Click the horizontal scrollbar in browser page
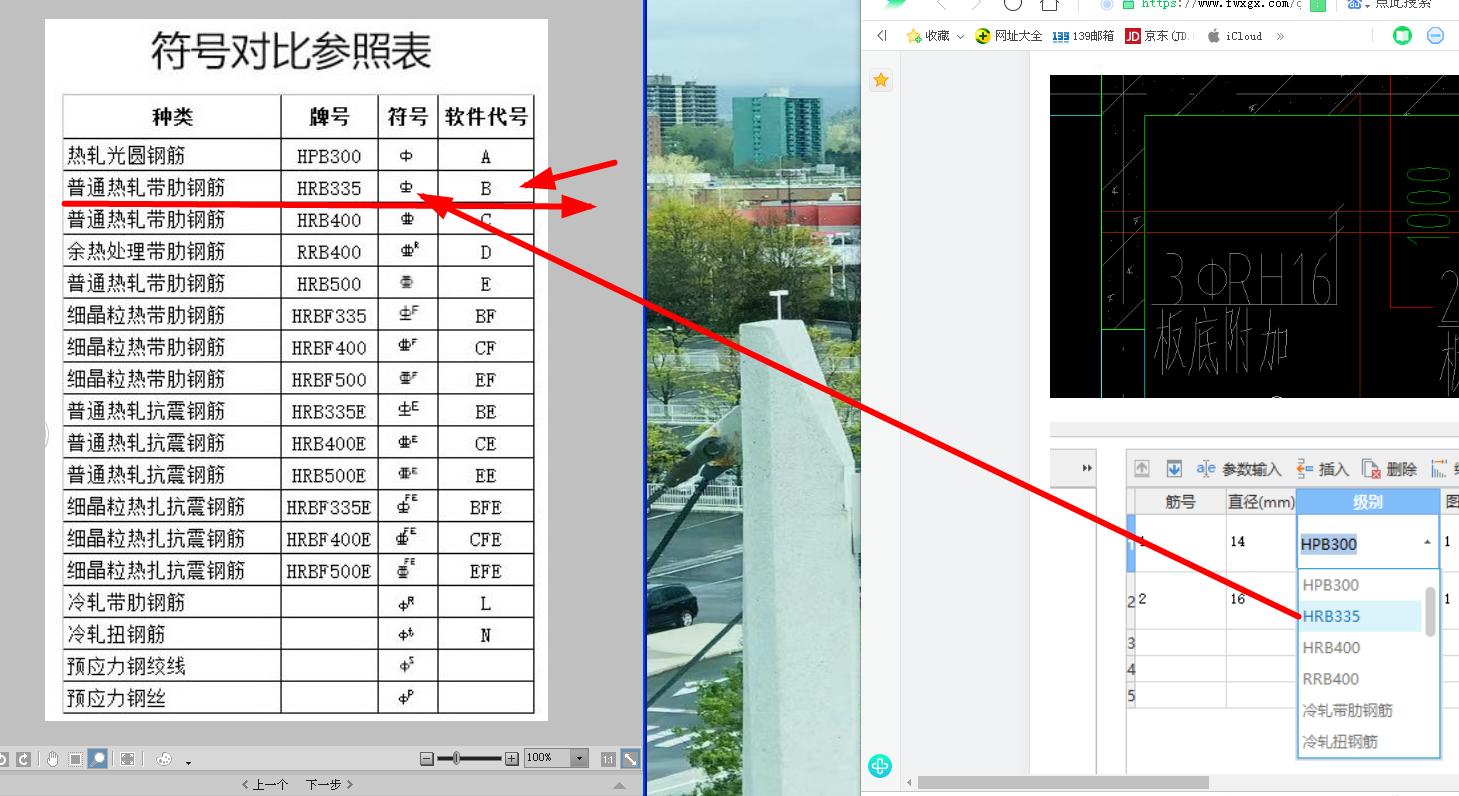This screenshot has height=796, width=1459. (1063, 782)
